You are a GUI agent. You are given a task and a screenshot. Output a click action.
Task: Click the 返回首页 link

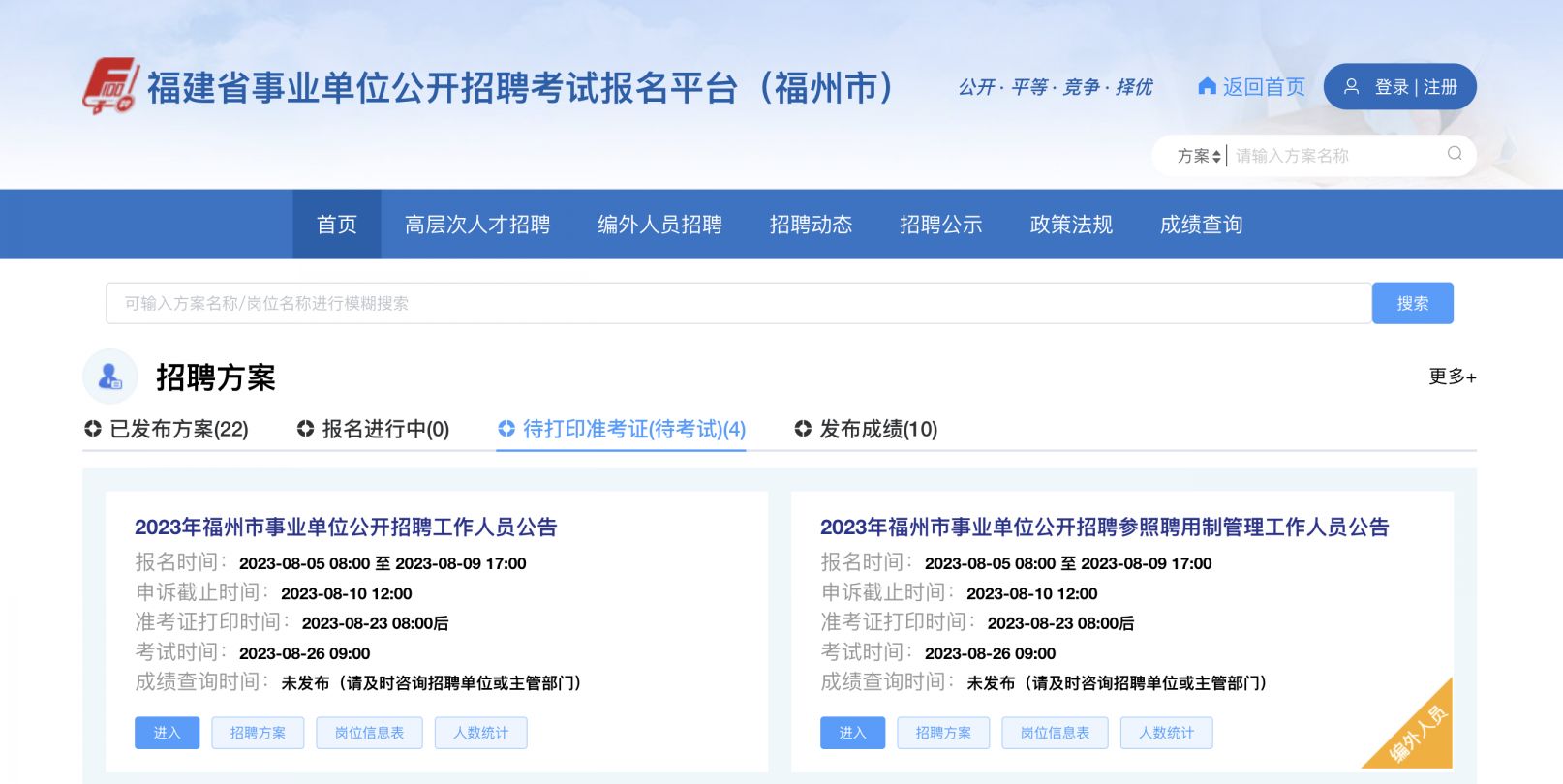(1251, 86)
